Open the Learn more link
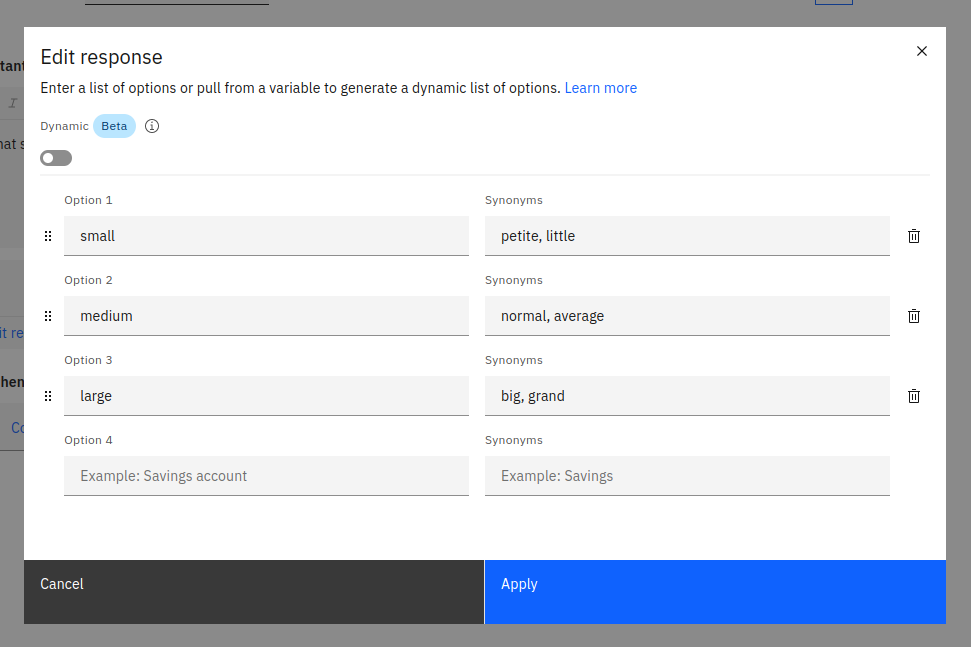The image size is (971, 647). pos(600,88)
